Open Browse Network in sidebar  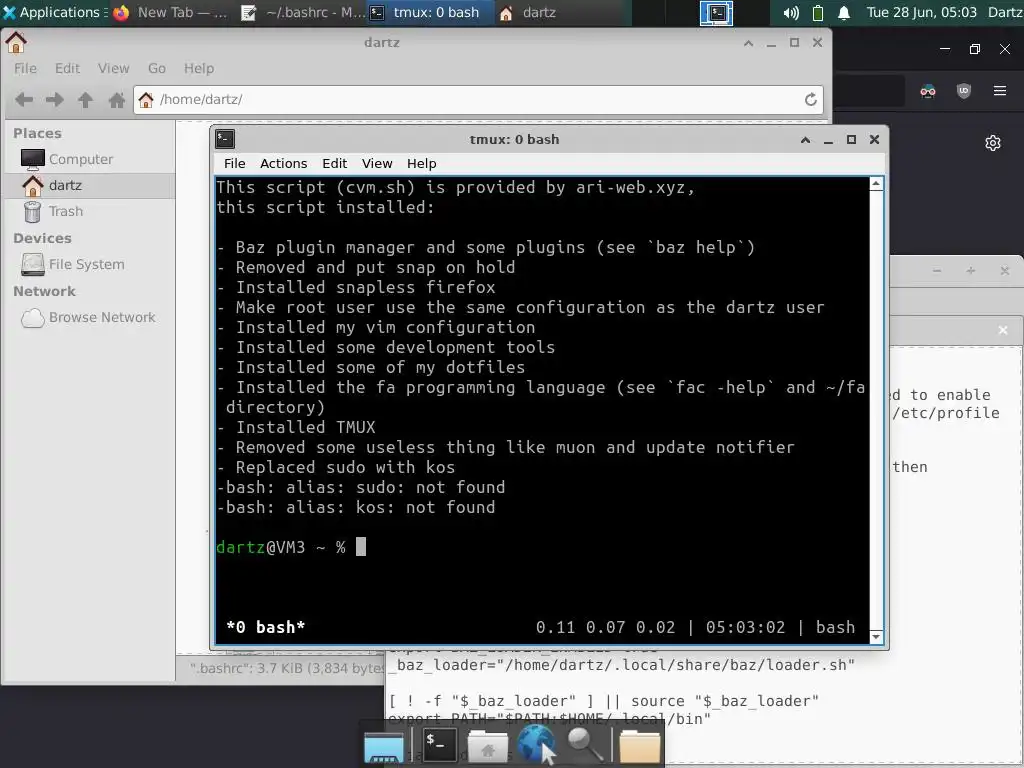click(x=89, y=317)
